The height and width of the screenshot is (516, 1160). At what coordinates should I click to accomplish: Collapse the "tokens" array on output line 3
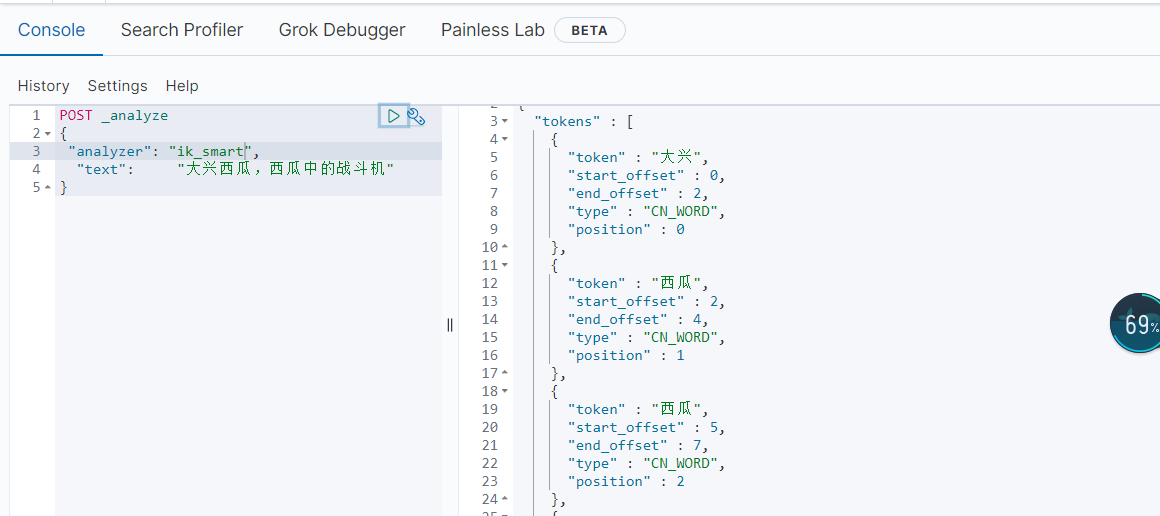505,121
